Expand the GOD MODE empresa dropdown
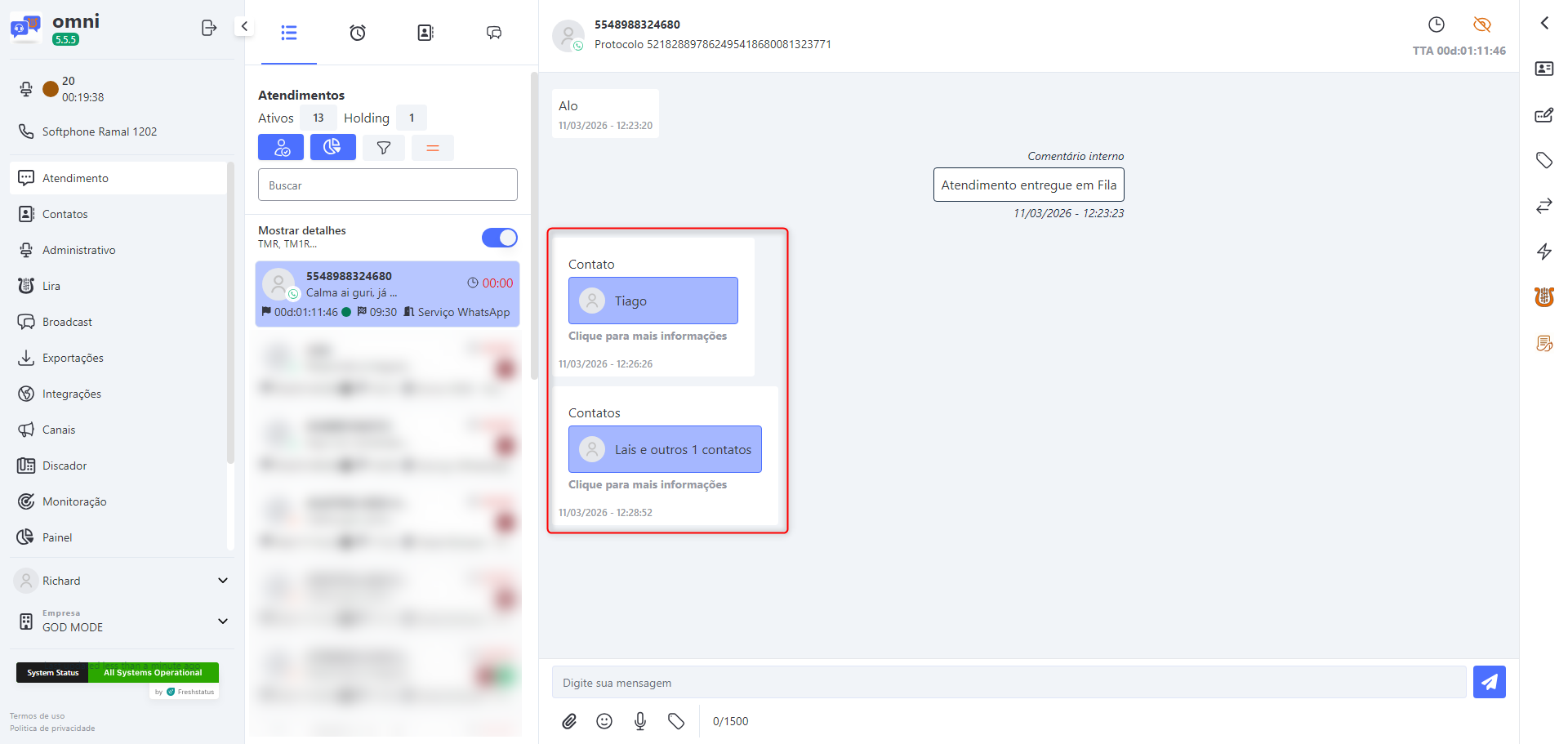This screenshot has height=744, width=1568. (x=222, y=621)
